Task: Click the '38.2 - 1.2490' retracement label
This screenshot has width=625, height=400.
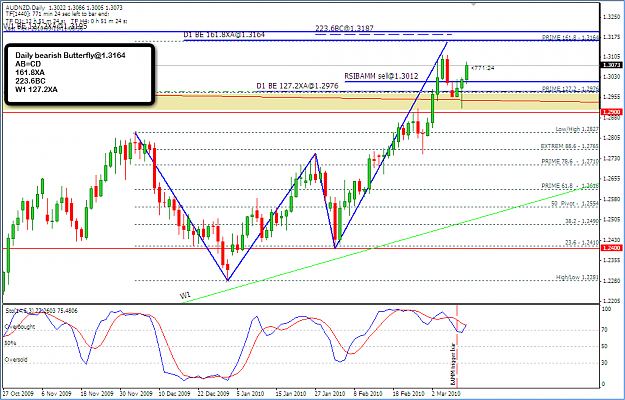Action: click(x=582, y=221)
